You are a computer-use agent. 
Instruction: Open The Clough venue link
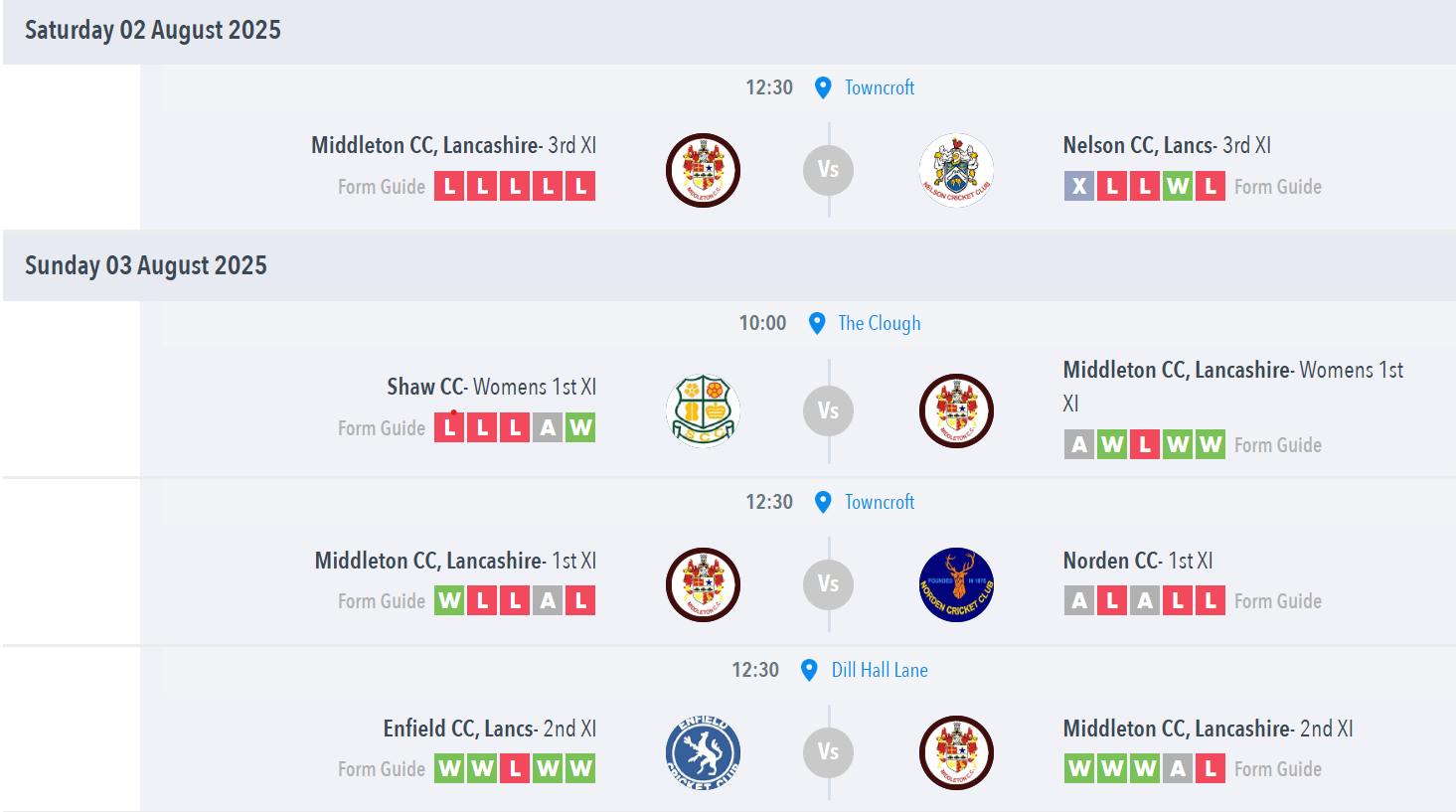[880, 323]
